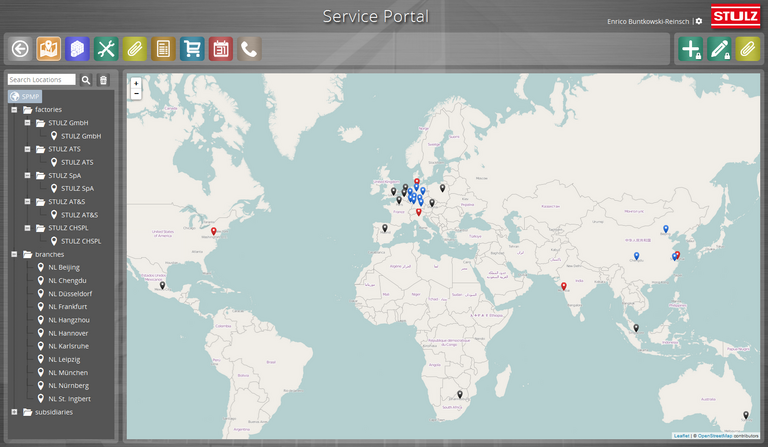This screenshot has width=768, height=447.
Task: Click the subsidiaries folder label
Action: click(54, 412)
